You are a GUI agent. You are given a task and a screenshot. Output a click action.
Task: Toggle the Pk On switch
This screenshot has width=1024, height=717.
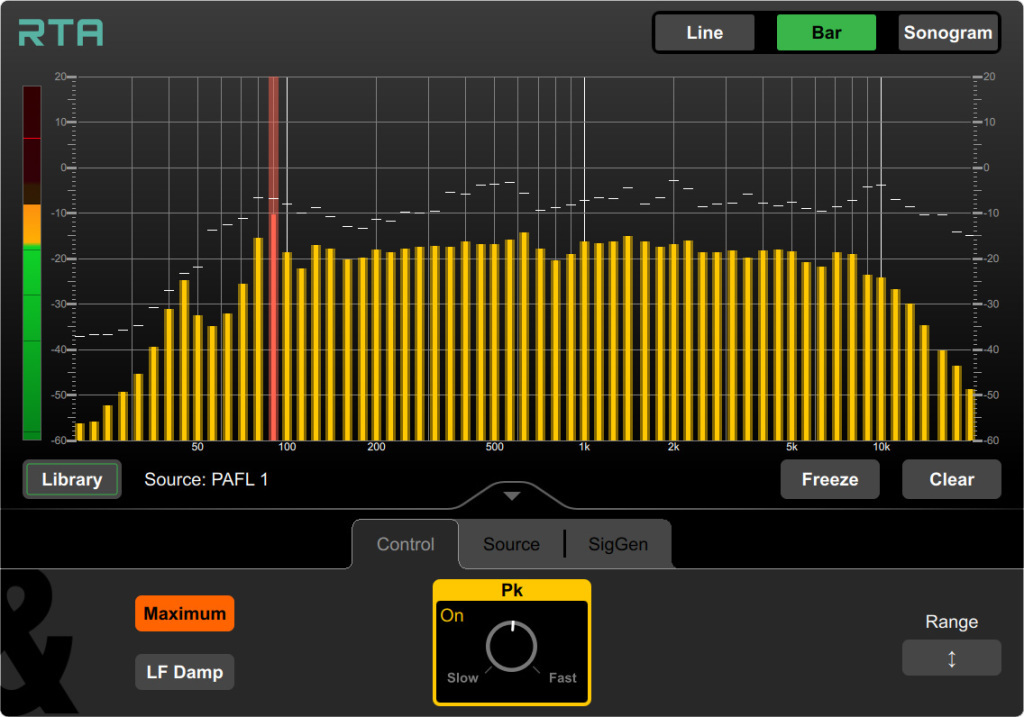click(452, 615)
